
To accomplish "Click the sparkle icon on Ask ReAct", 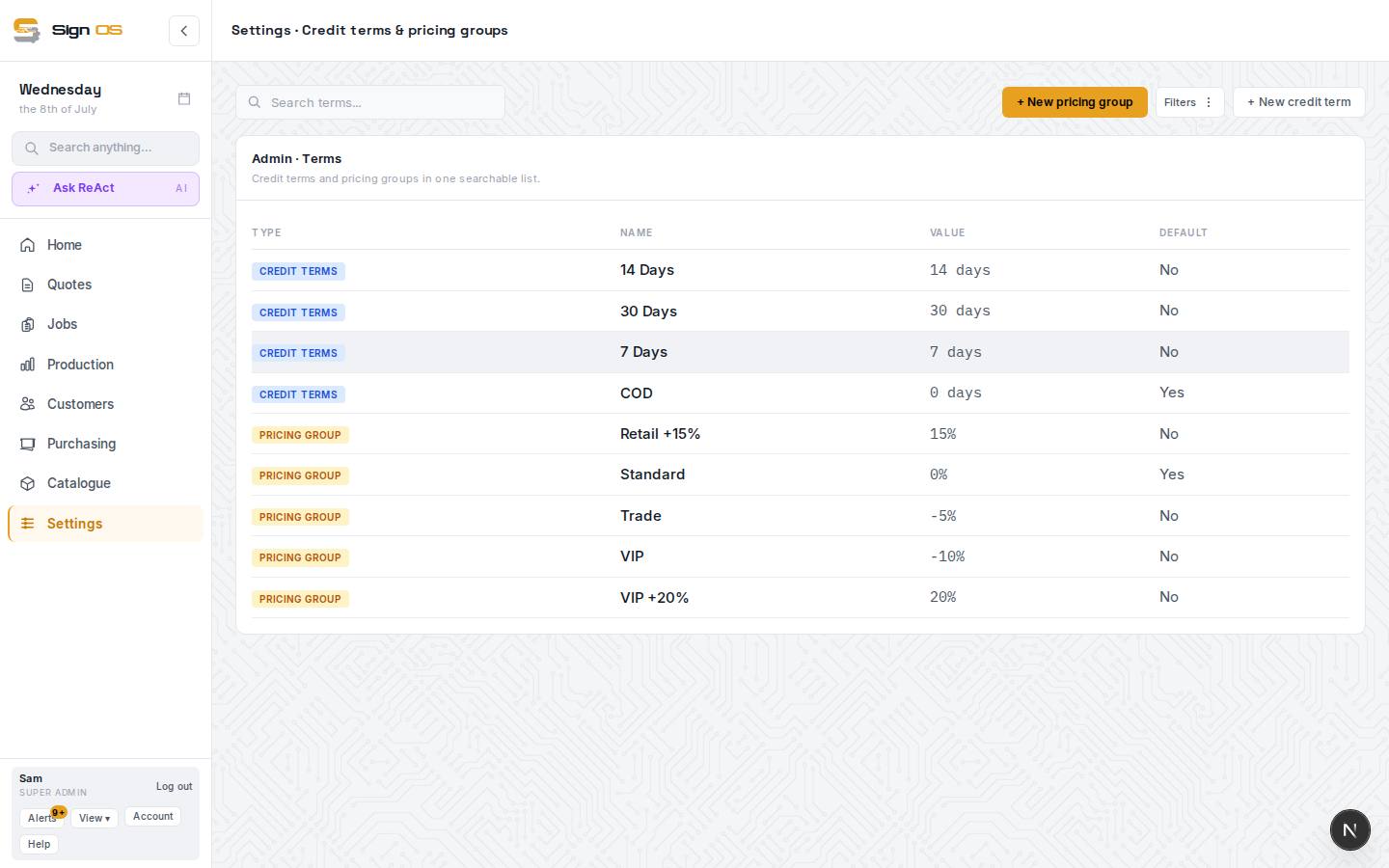I will pos(33,189).
